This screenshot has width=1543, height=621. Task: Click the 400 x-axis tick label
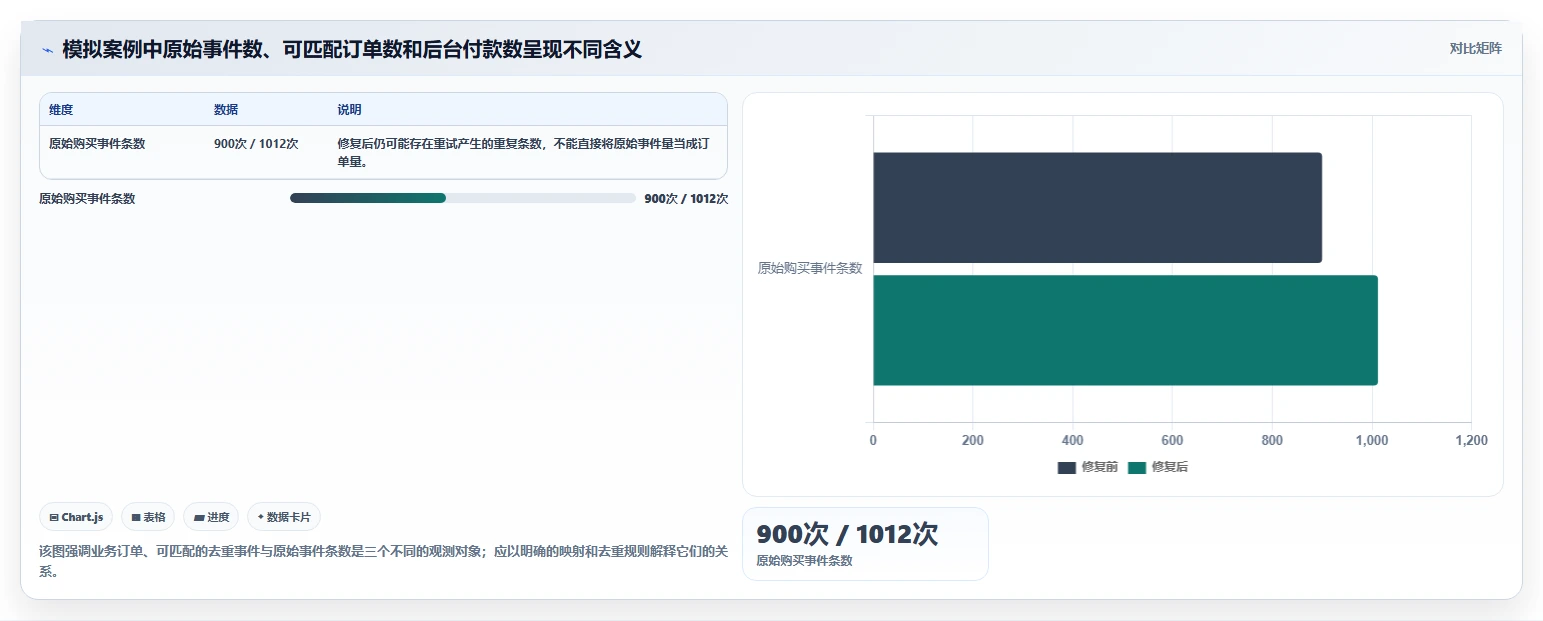[x=1073, y=440]
